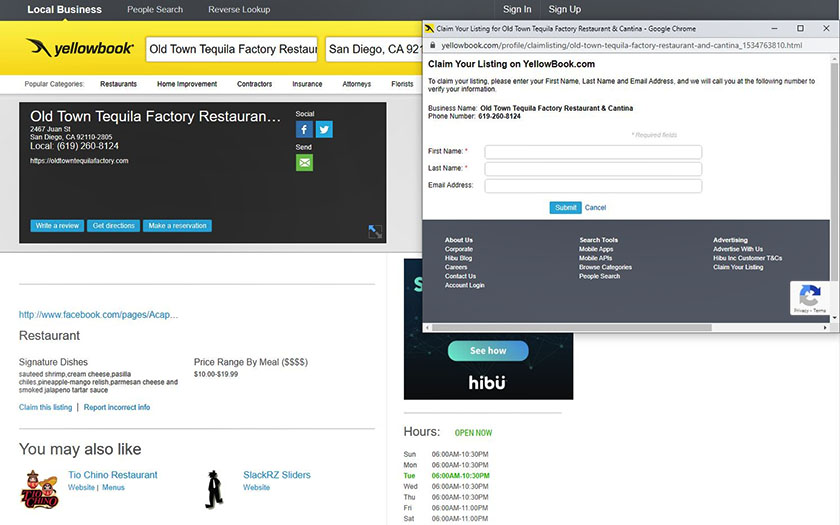Click Sign Up at the top
The image size is (840, 525).
[565, 10]
